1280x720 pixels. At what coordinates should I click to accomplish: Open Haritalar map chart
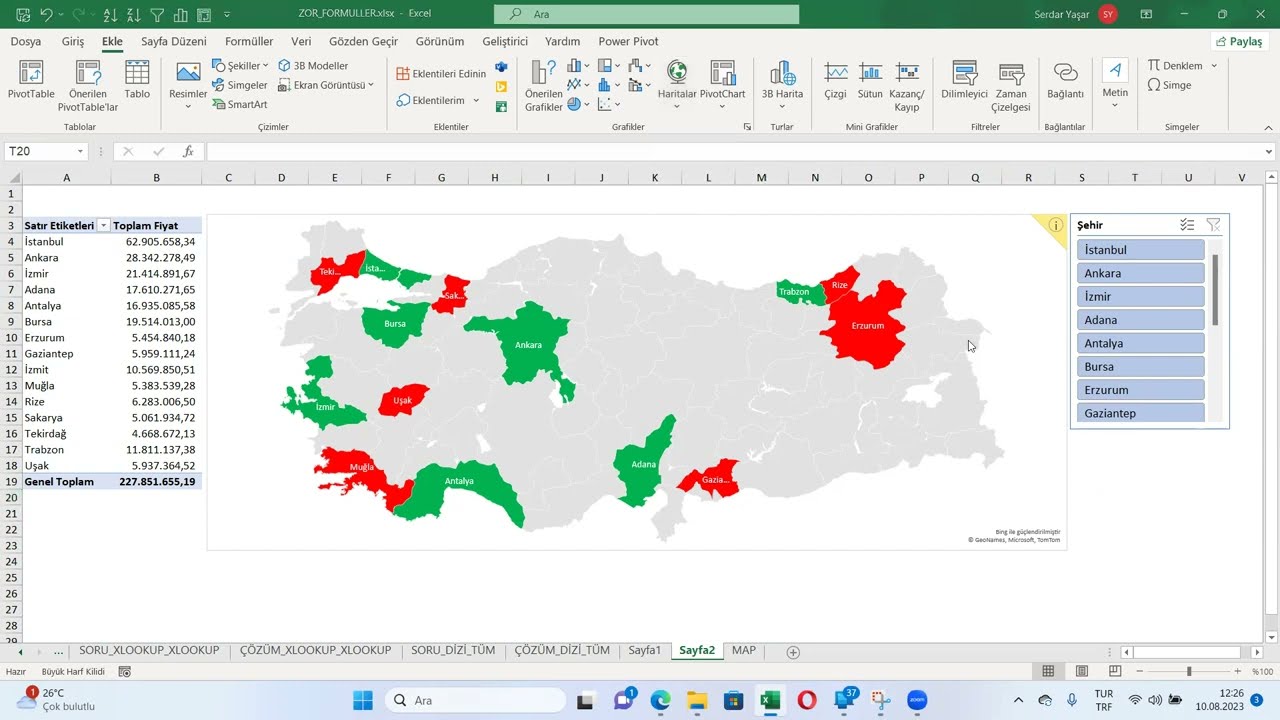coord(677,85)
